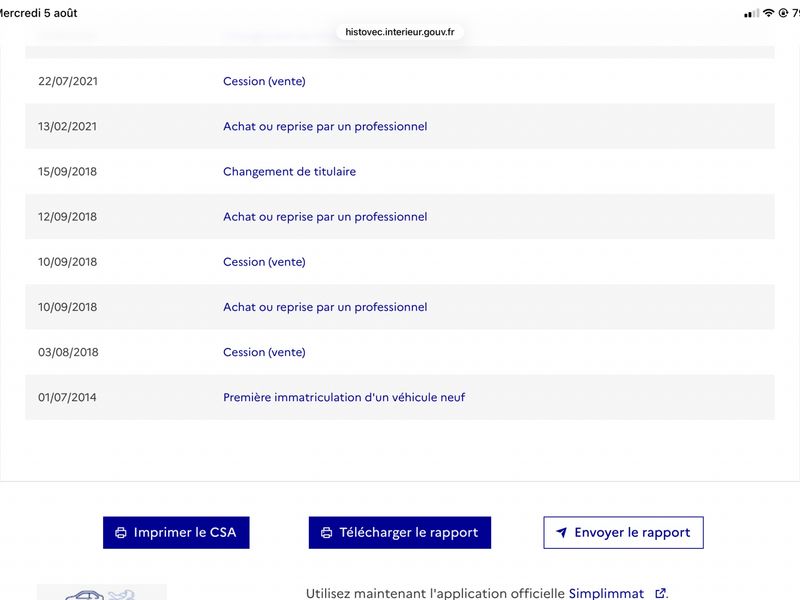Select the 03/08/2018 Cession (vente) entry
This screenshot has width=800, height=600.
399,352
